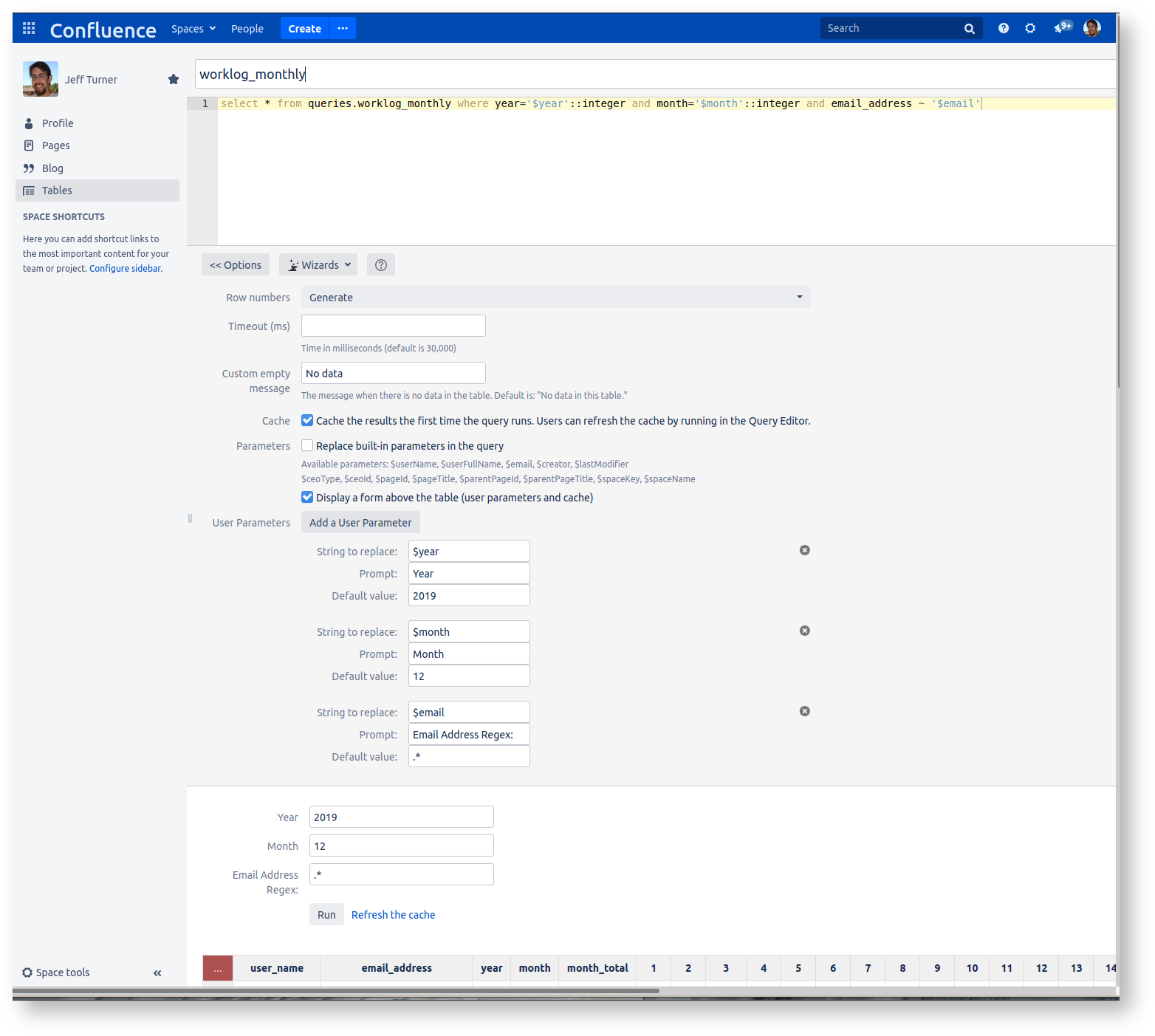Viewport: 1155px width, 1036px height.
Task: Open the app switcher grid icon
Action: pyautogui.click(x=29, y=28)
